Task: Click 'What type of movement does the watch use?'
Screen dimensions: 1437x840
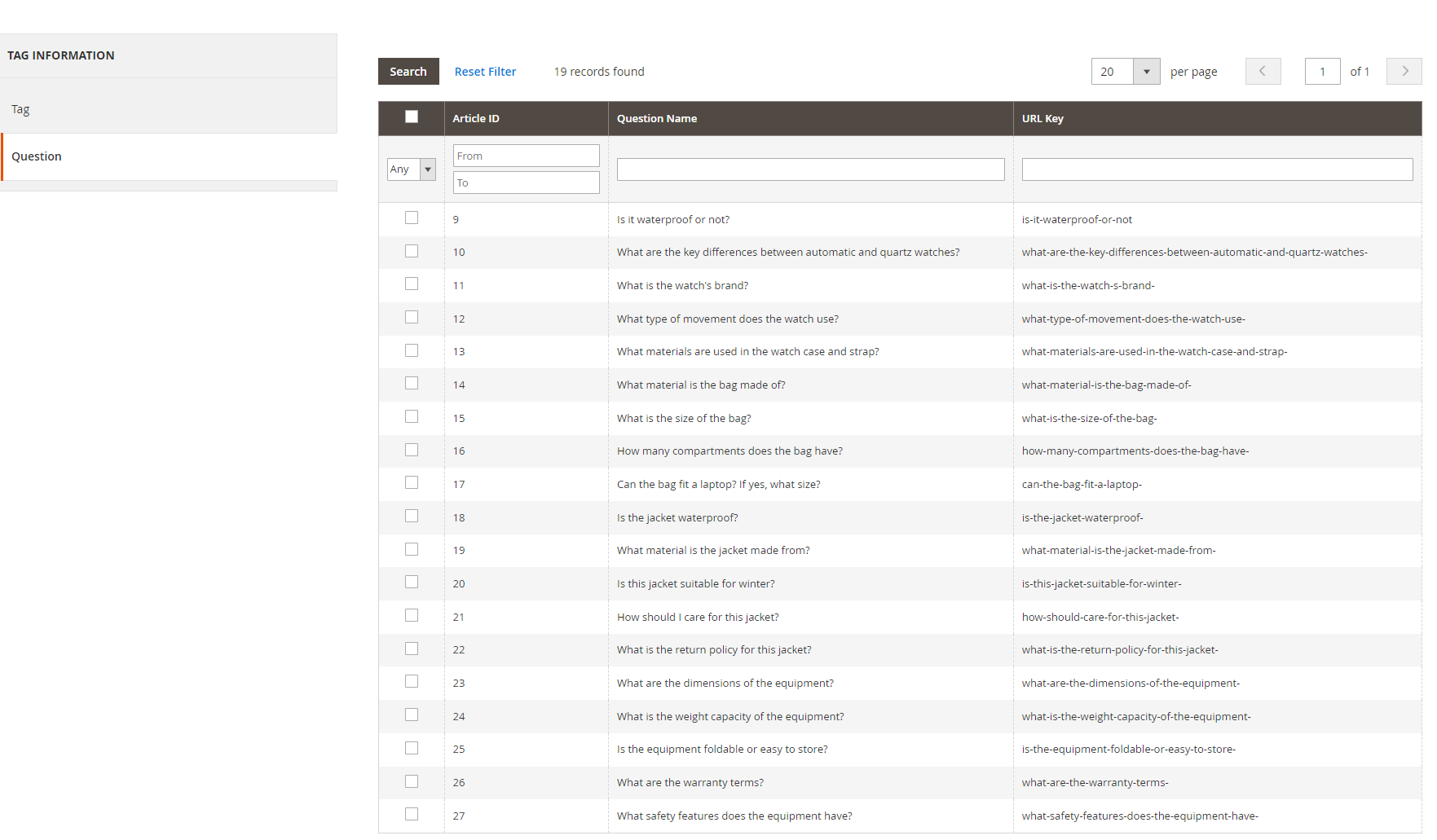Action: click(x=728, y=319)
